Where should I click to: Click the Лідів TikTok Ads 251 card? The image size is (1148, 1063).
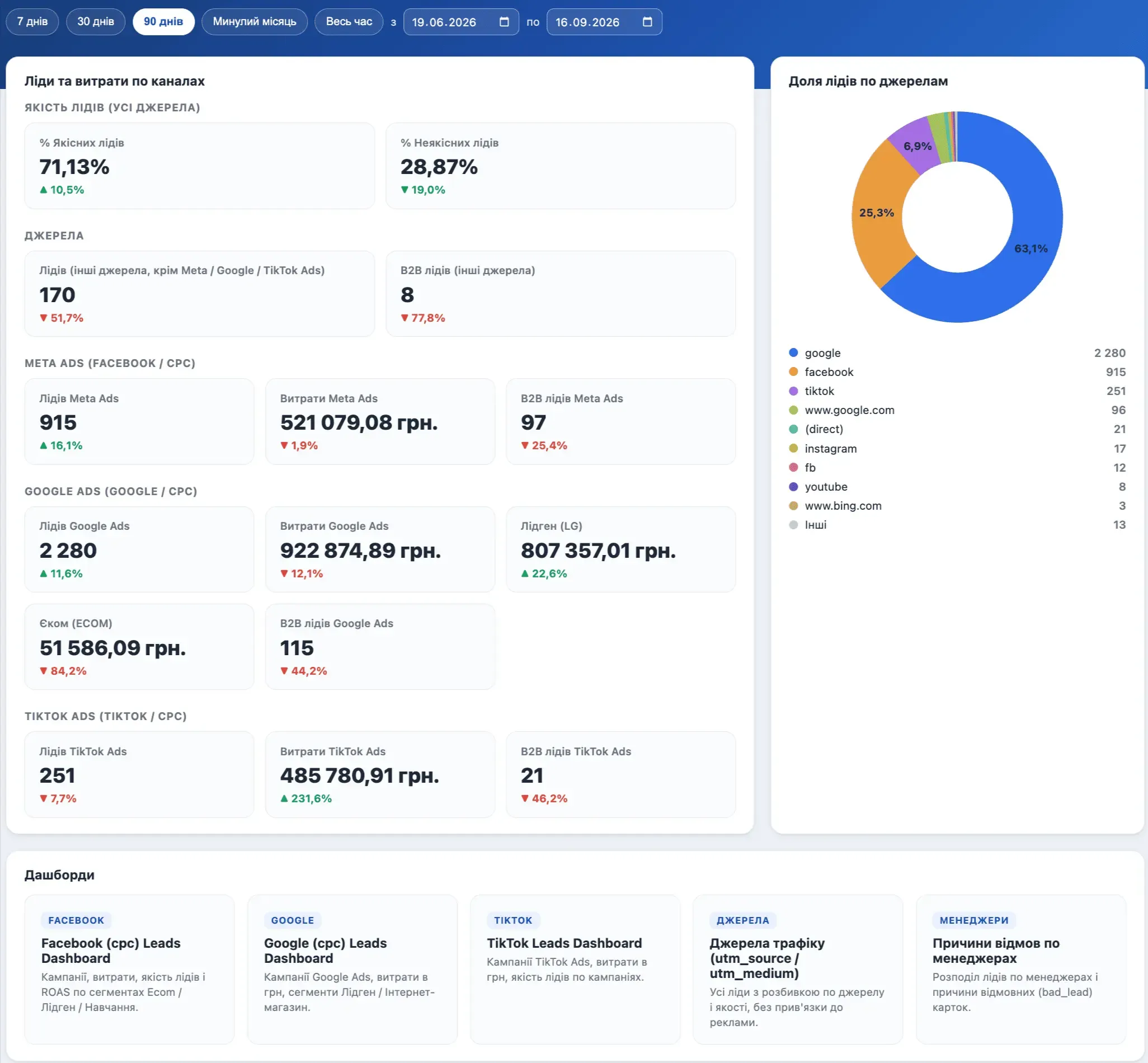click(139, 774)
